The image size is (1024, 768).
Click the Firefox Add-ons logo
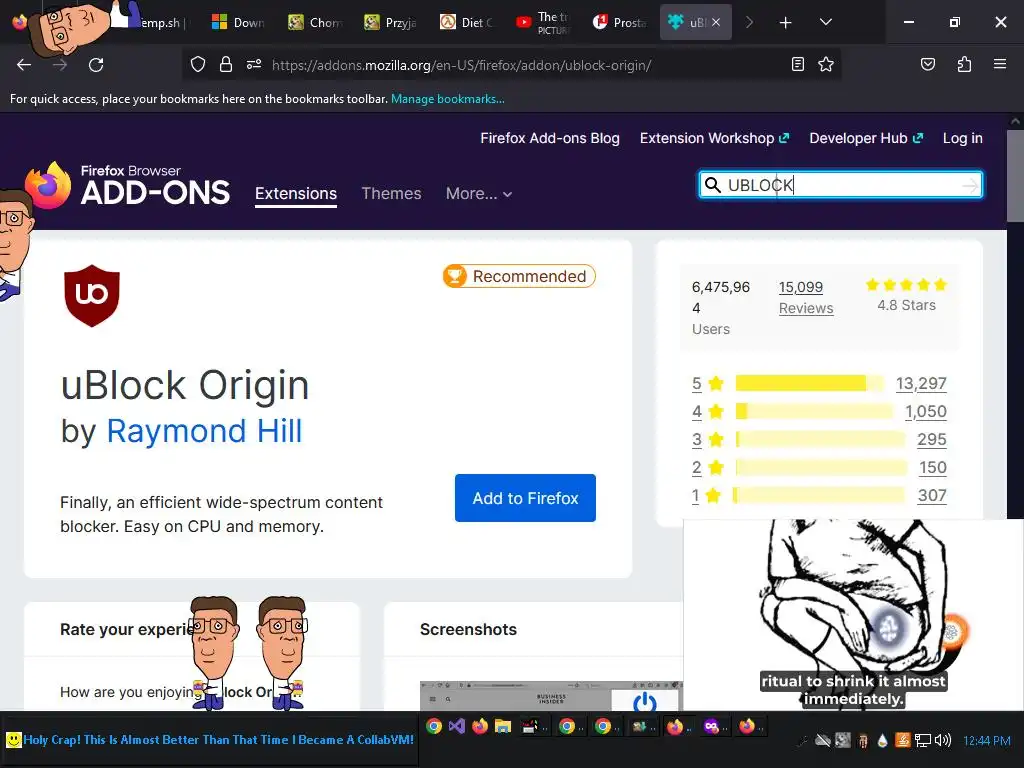point(127,185)
